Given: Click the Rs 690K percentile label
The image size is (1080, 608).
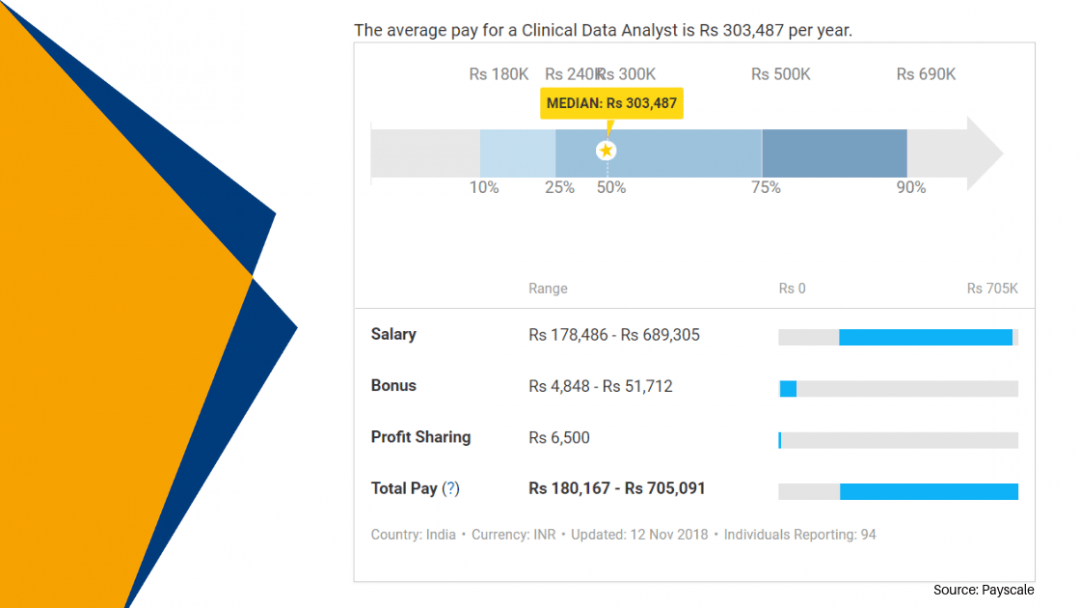Looking at the screenshot, I should coord(926,74).
